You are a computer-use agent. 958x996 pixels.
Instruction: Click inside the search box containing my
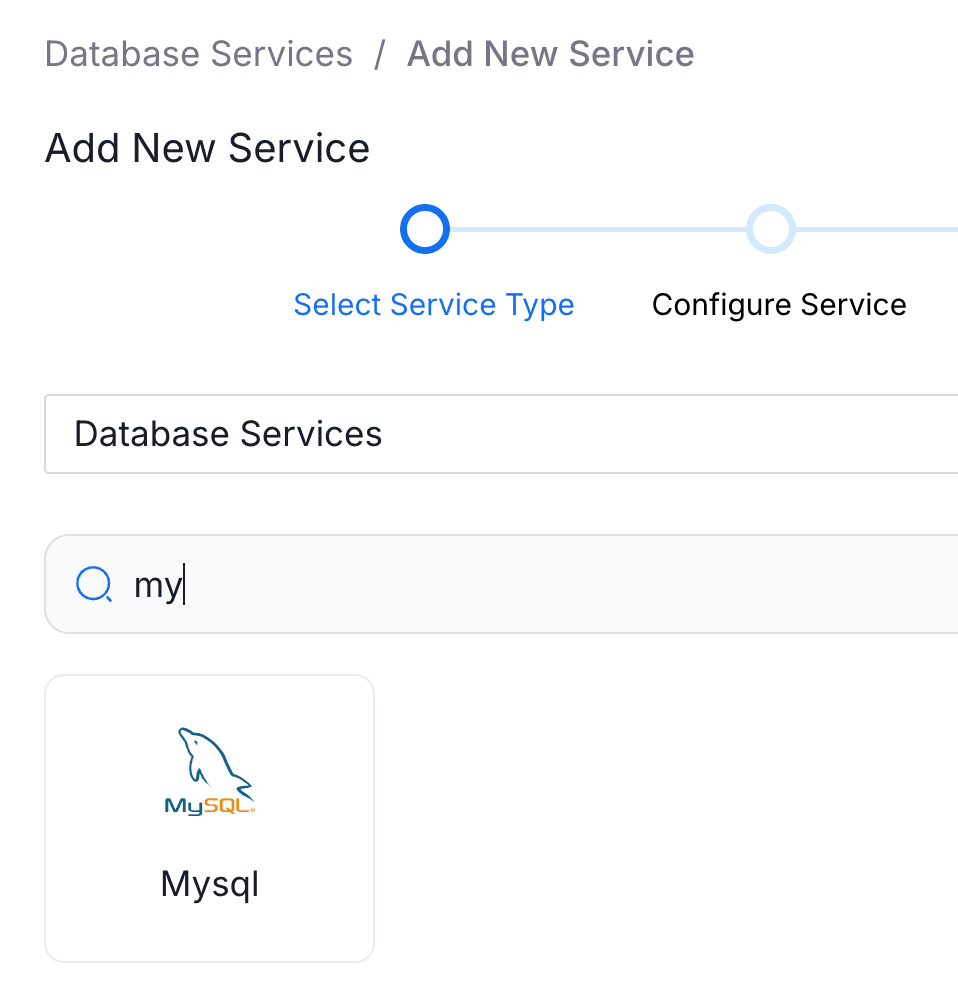(400, 584)
